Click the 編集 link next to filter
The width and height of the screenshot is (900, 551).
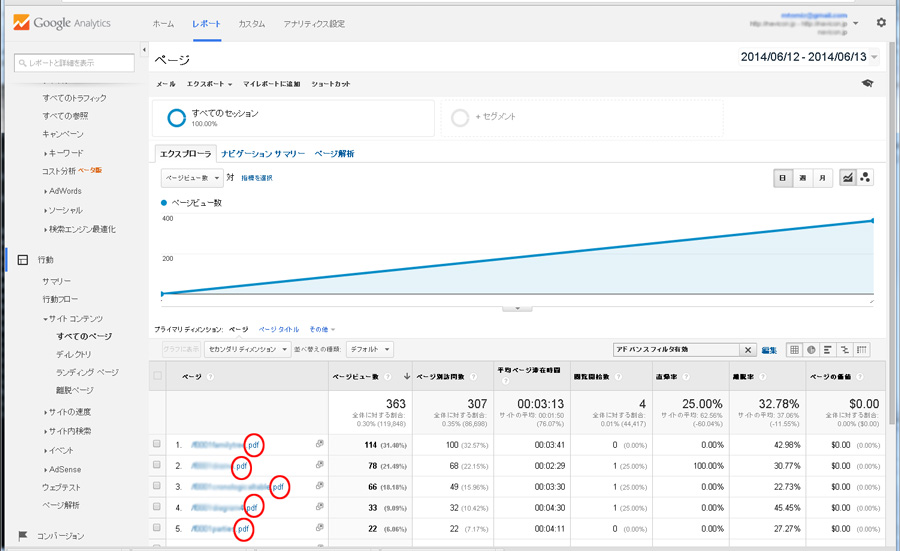(769, 350)
